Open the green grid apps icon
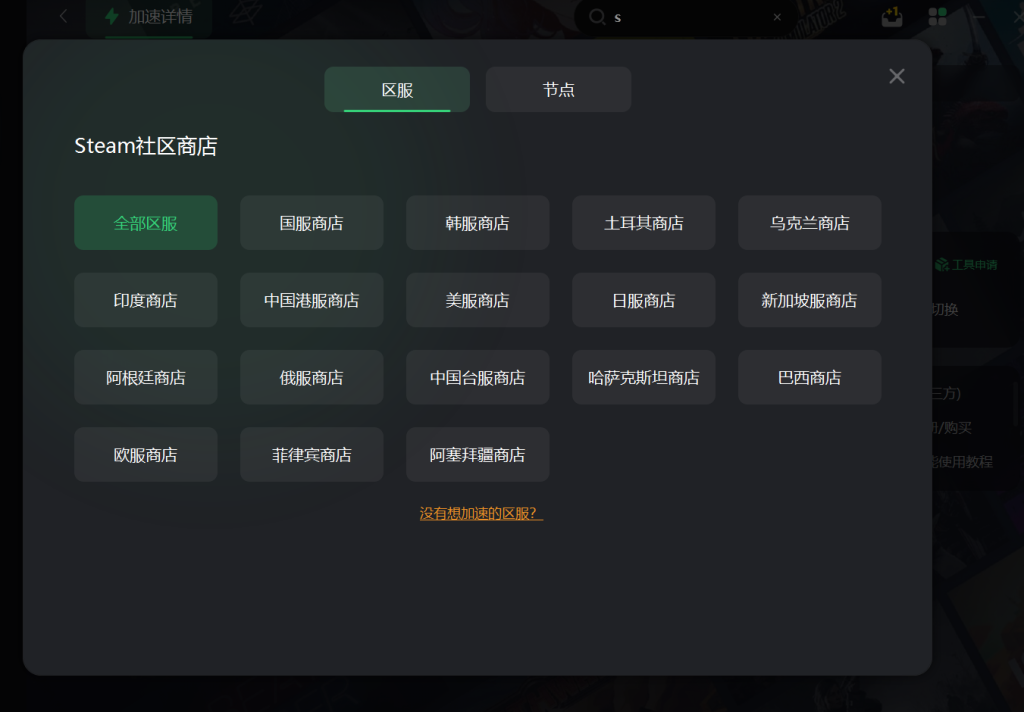Viewport: 1024px width, 712px height. [x=937, y=17]
